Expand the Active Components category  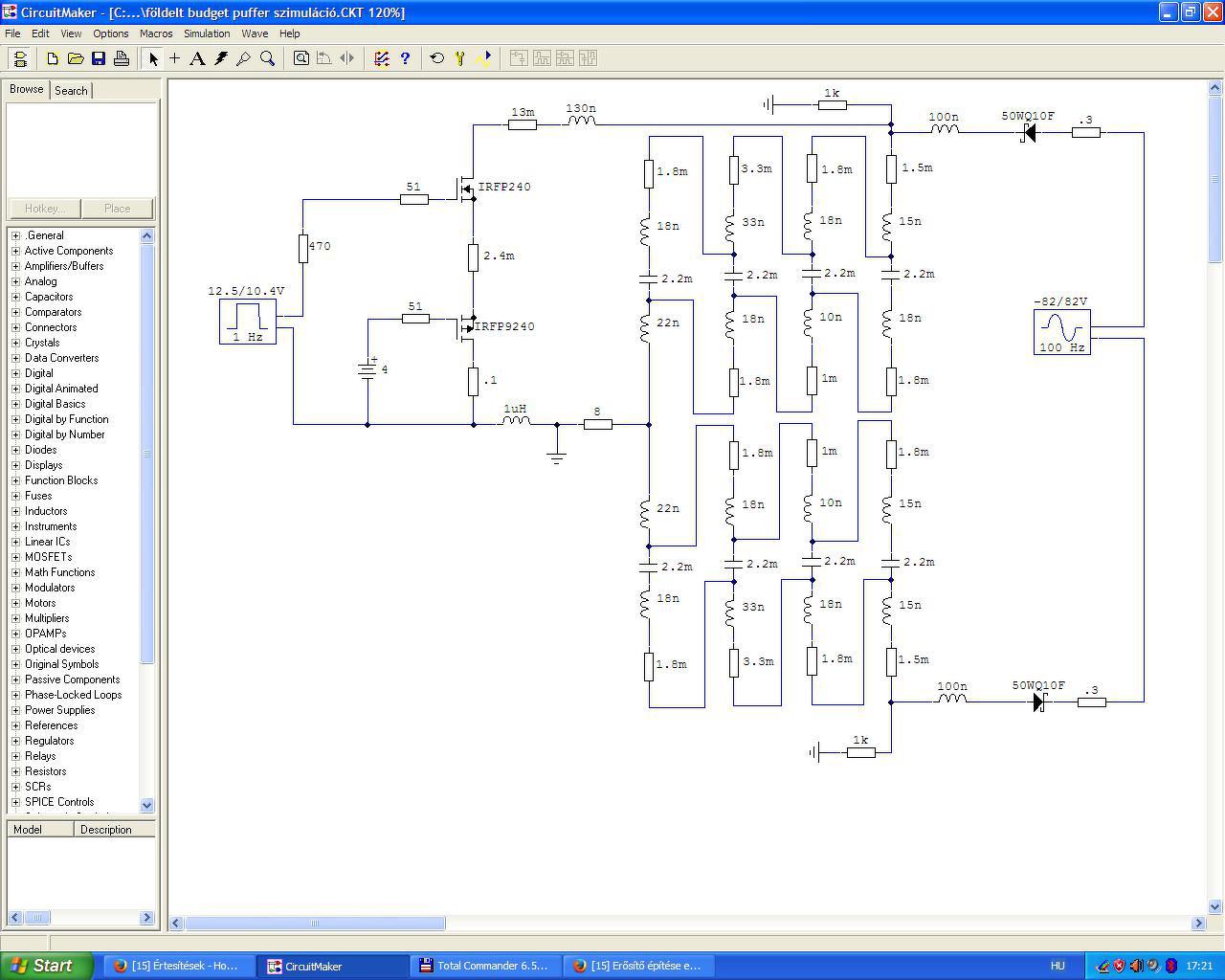coord(15,251)
